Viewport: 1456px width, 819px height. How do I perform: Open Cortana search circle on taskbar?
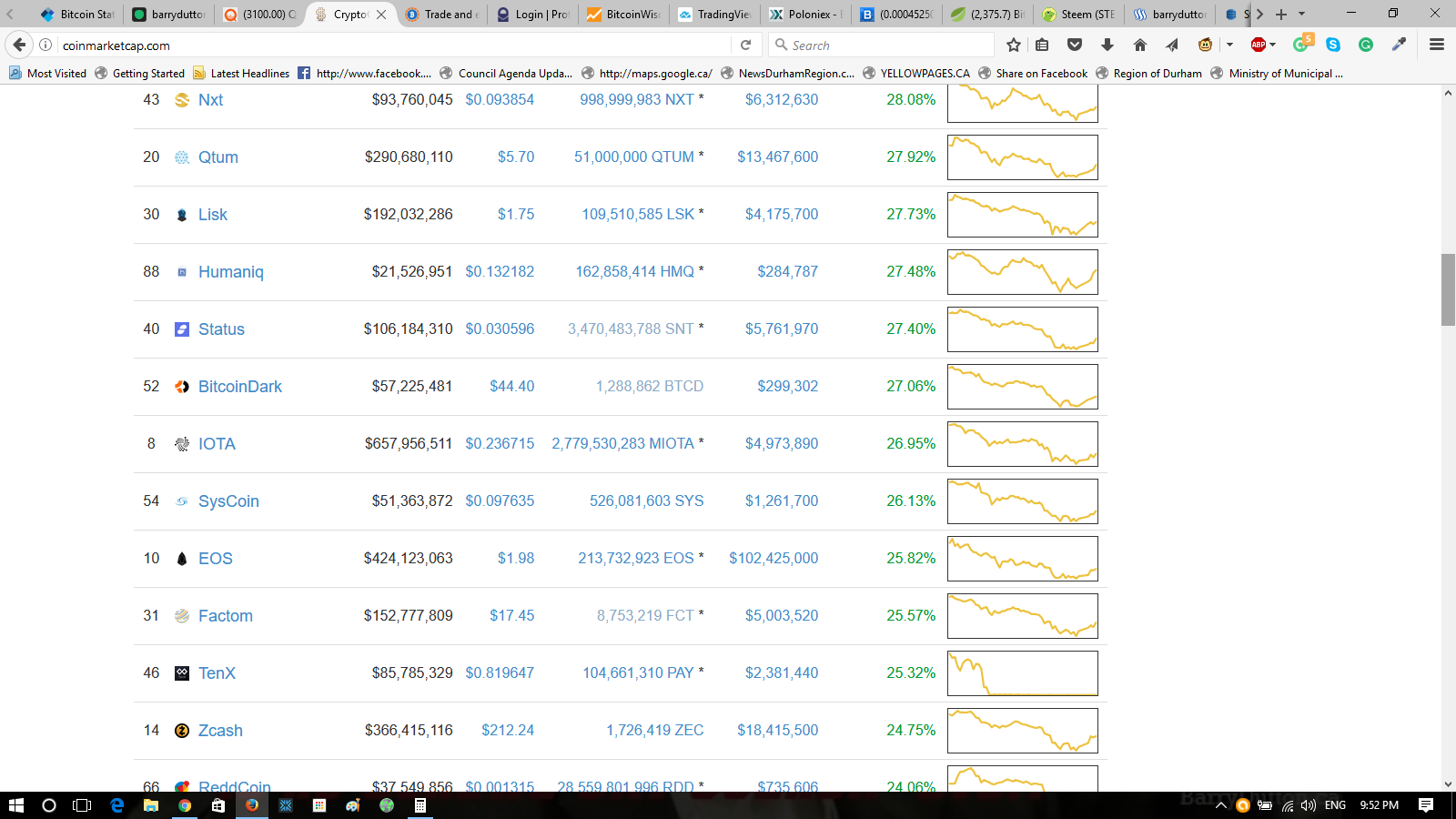click(x=49, y=805)
